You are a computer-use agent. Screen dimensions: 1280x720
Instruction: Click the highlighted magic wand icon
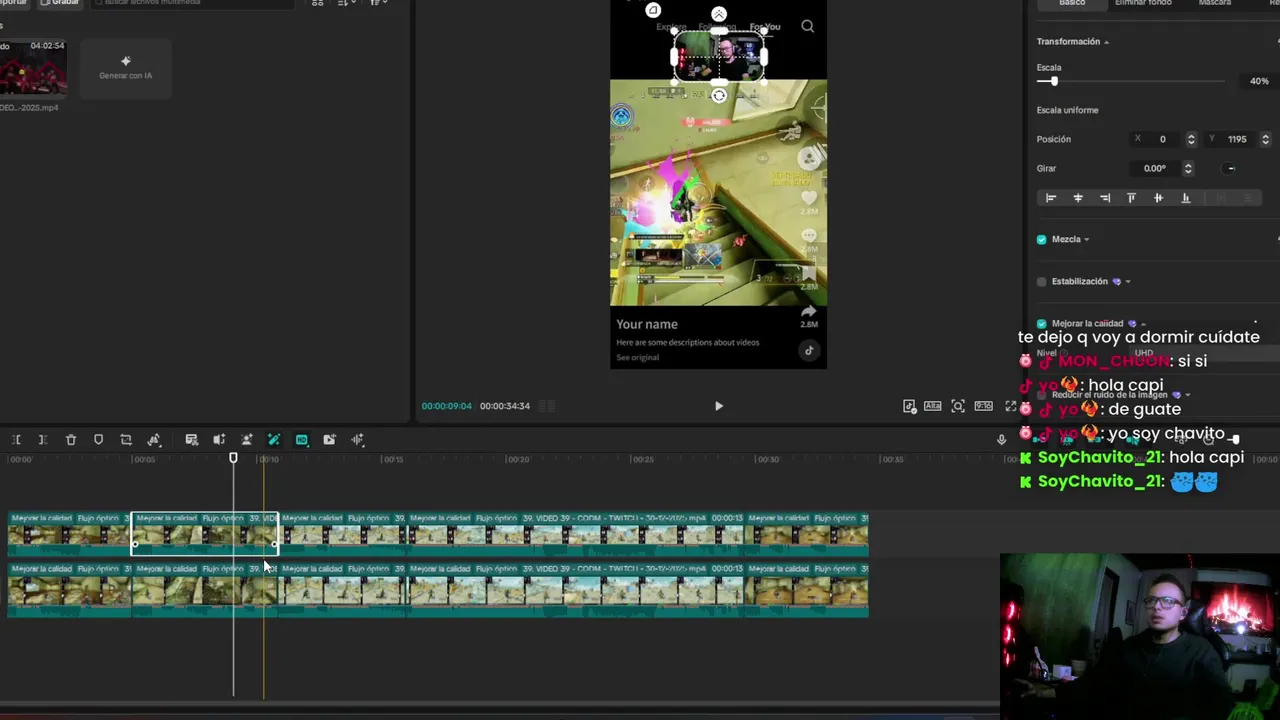point(274,440)
